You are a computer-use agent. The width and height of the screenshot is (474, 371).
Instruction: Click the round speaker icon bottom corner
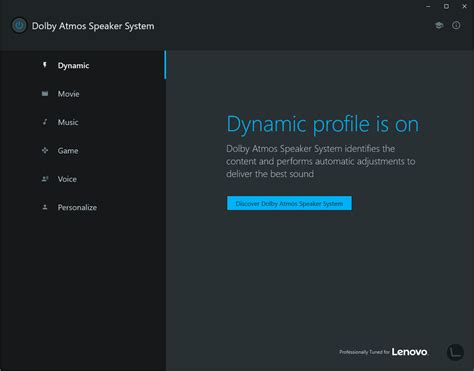coord(455,352)
